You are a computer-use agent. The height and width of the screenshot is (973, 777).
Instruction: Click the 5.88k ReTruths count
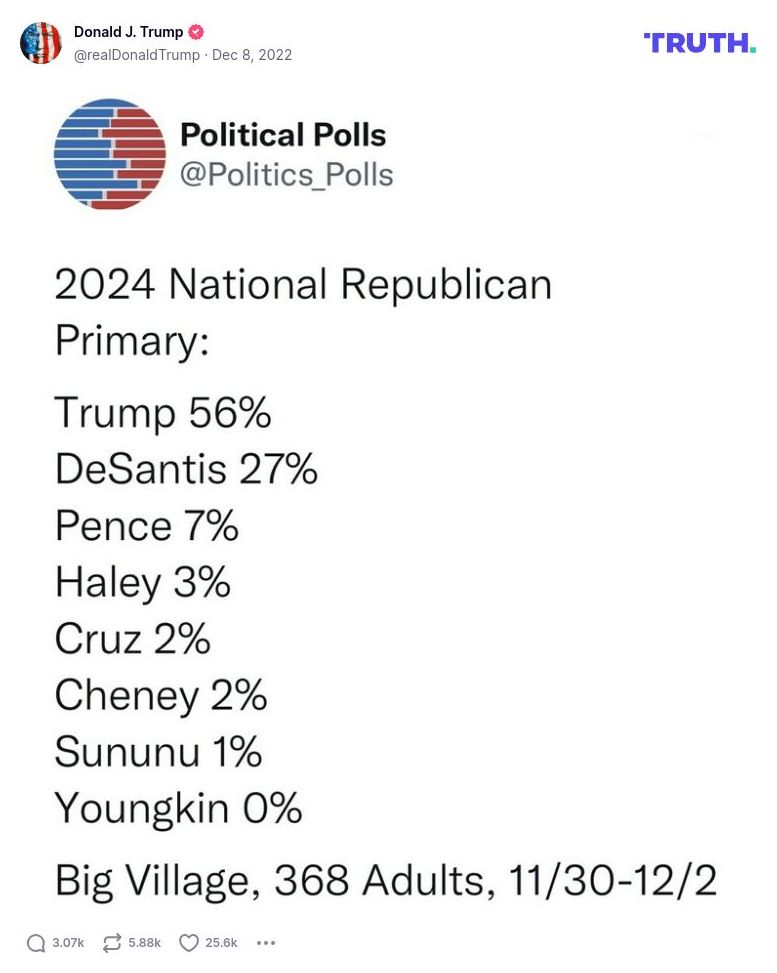pyautogui.click(x=144, y=942)
